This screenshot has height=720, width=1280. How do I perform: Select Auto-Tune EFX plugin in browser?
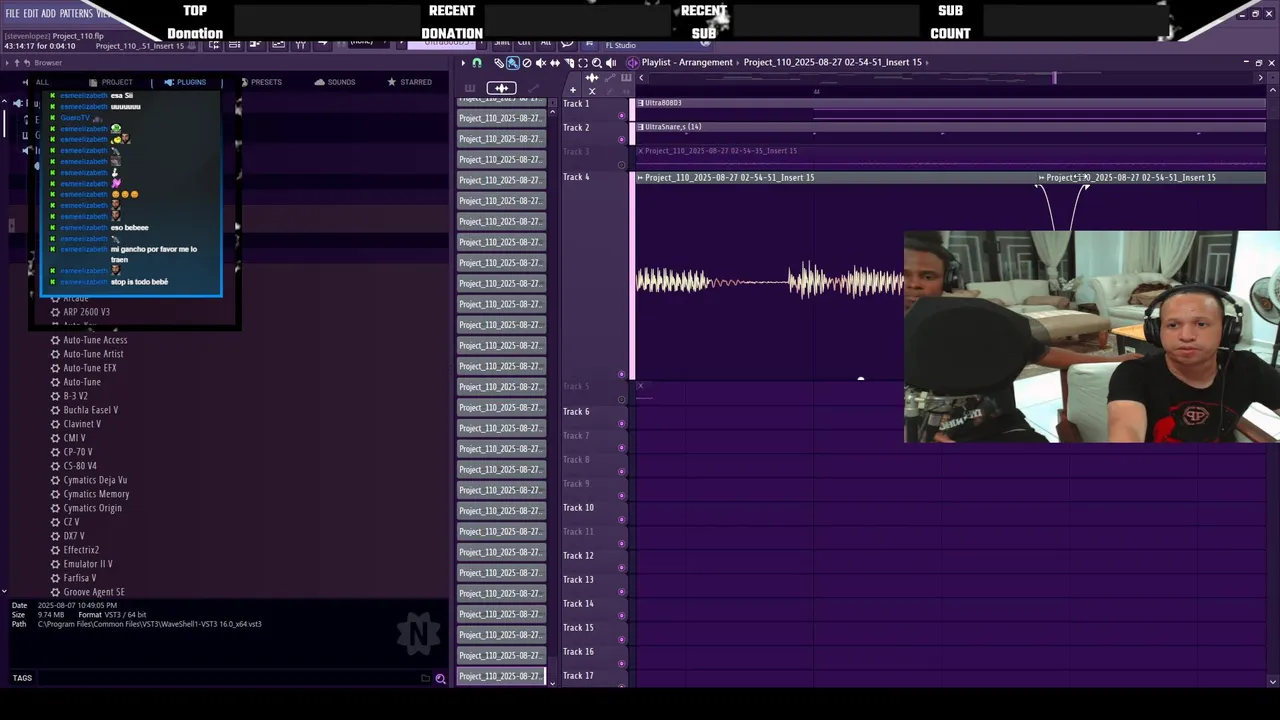point(90,368)
